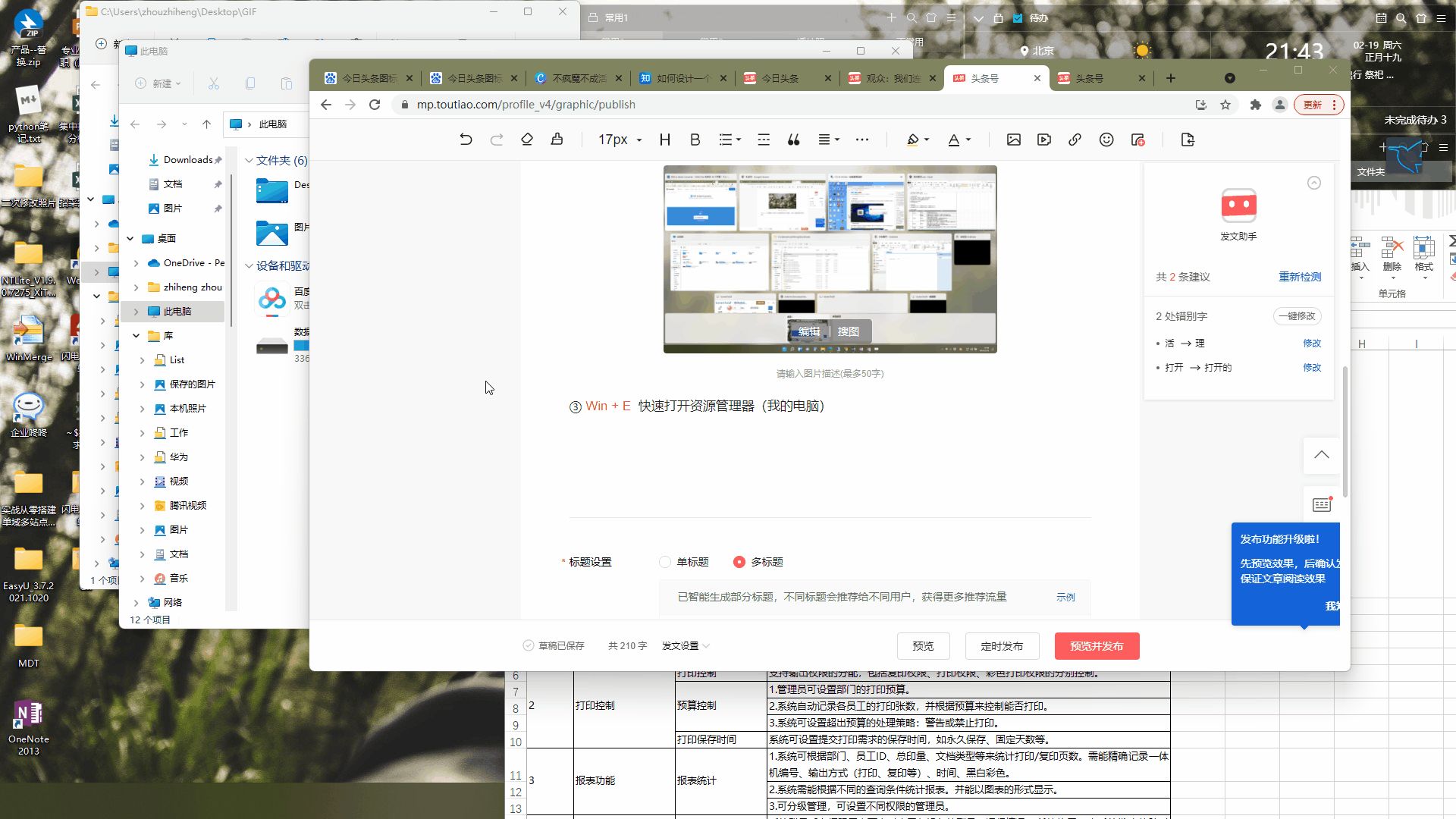Image resolution: width=1456 pixels, height=819 pixels.
Task: Click the insert video icon
Action: 1044,140
